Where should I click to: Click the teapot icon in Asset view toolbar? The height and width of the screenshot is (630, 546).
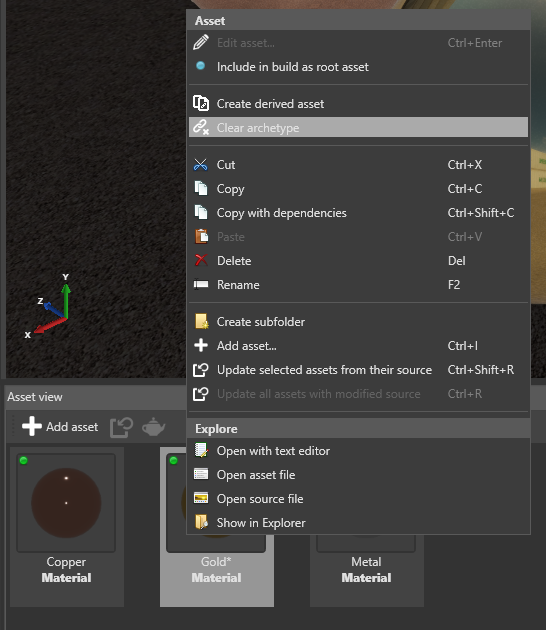[153, 426]
